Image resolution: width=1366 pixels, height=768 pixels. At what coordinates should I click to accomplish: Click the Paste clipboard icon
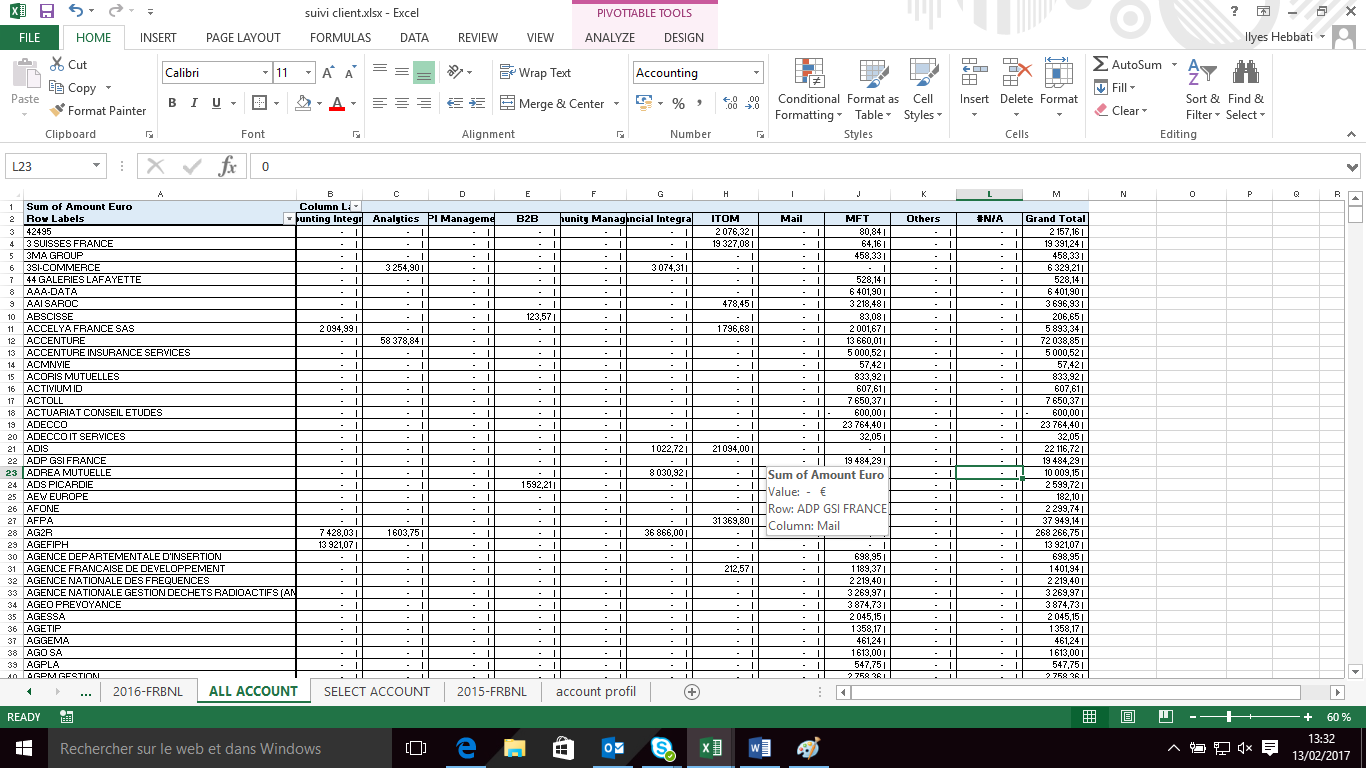(25, 75)
